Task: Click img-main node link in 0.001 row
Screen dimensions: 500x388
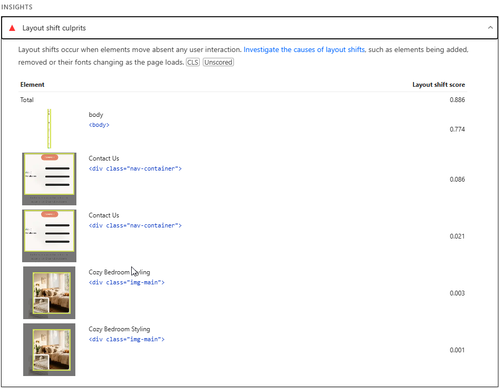Action: coord(127,339)
